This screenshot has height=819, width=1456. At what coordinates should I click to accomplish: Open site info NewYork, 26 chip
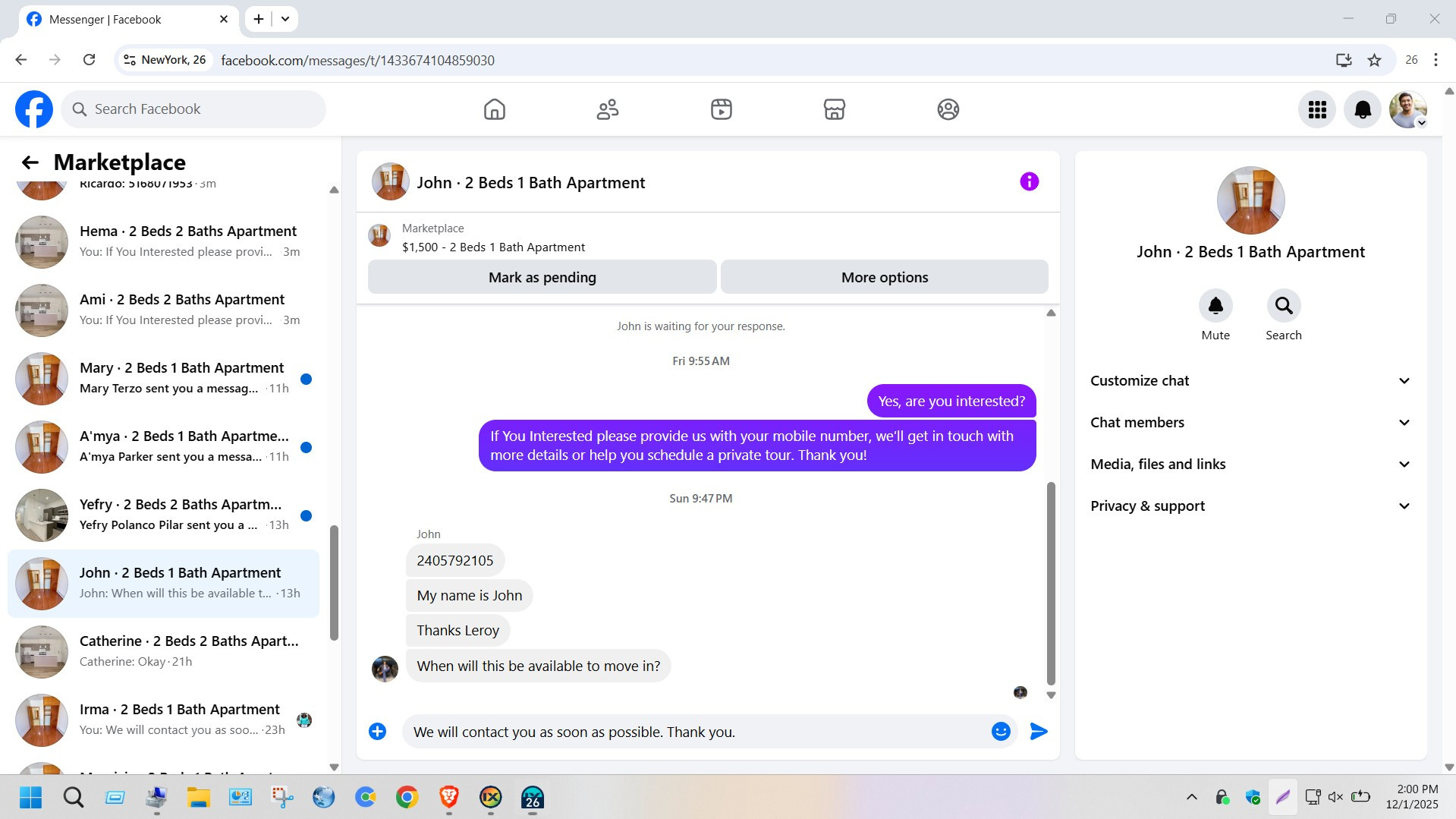165,60
